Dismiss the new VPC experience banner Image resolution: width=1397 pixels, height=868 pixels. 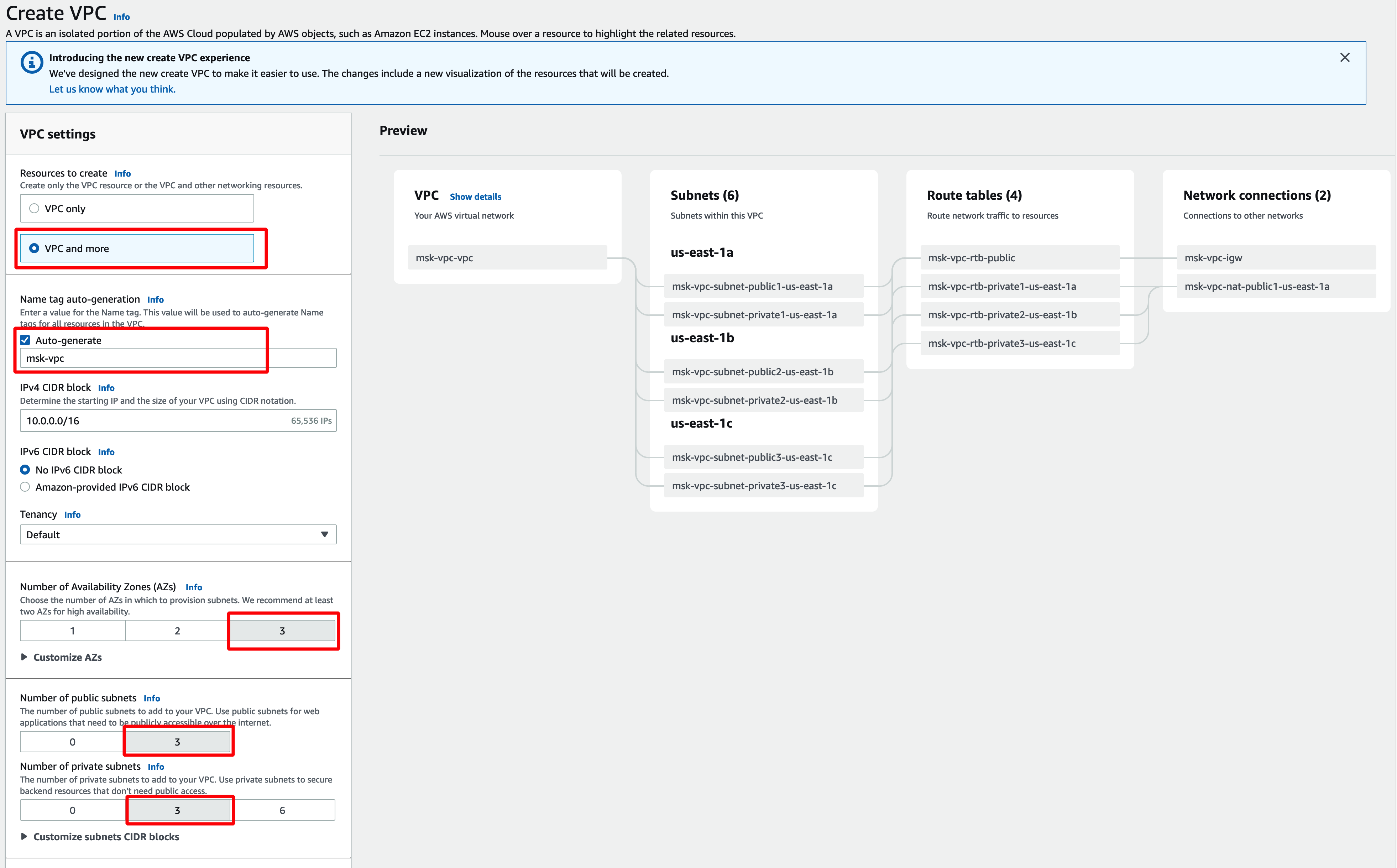pos(1344,57)
